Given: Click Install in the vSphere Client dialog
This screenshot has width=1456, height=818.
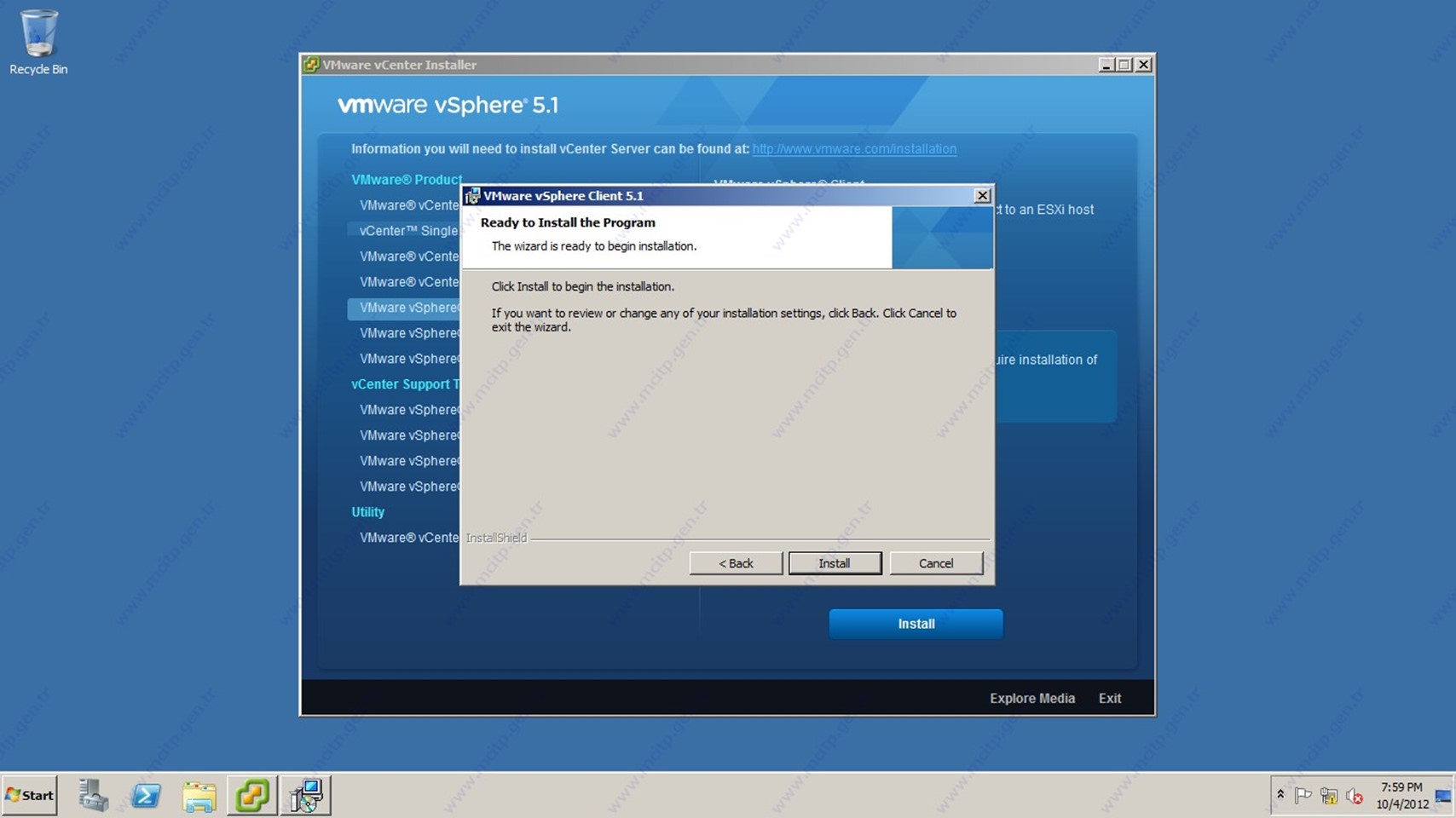Looking at the screenshot, I should click(835, 563).
